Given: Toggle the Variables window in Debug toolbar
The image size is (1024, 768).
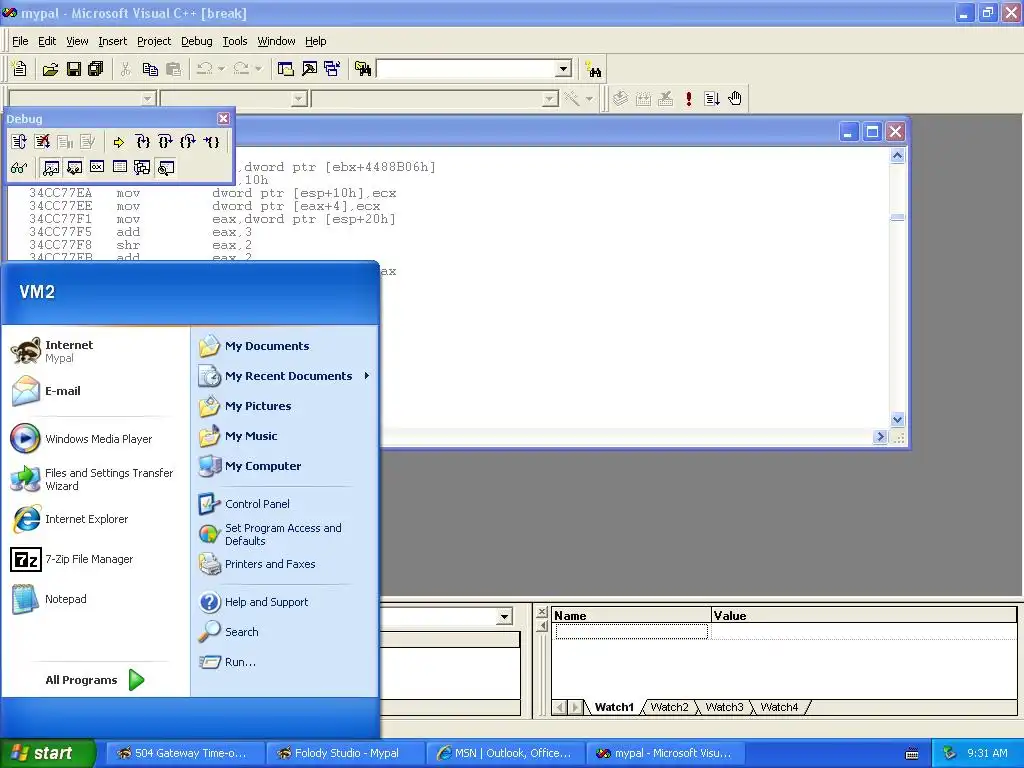Looking at the screenshot, I should (74, 168).
